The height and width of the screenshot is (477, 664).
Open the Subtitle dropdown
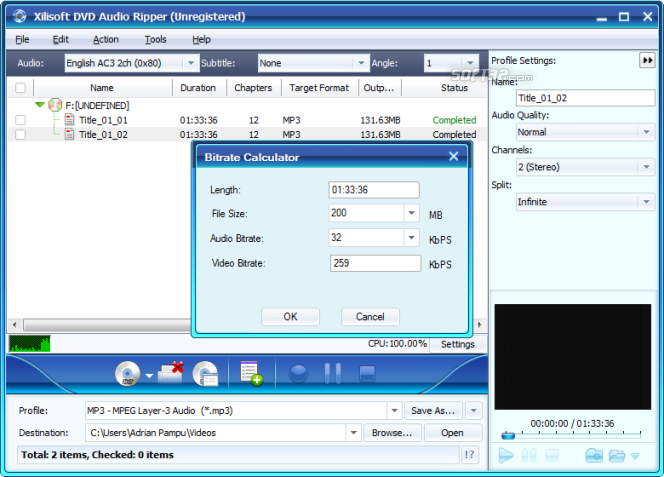coord(361,63)
